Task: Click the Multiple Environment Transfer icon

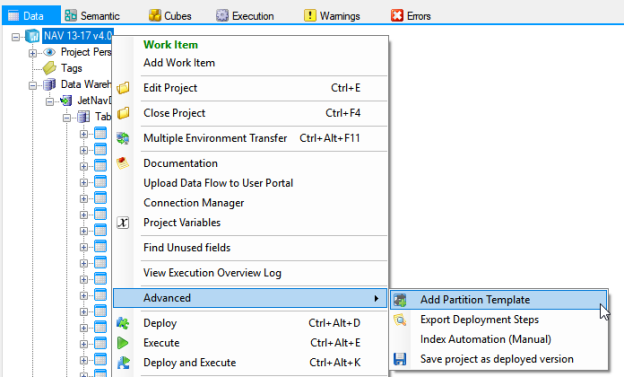Action: [x=123, y=138]
